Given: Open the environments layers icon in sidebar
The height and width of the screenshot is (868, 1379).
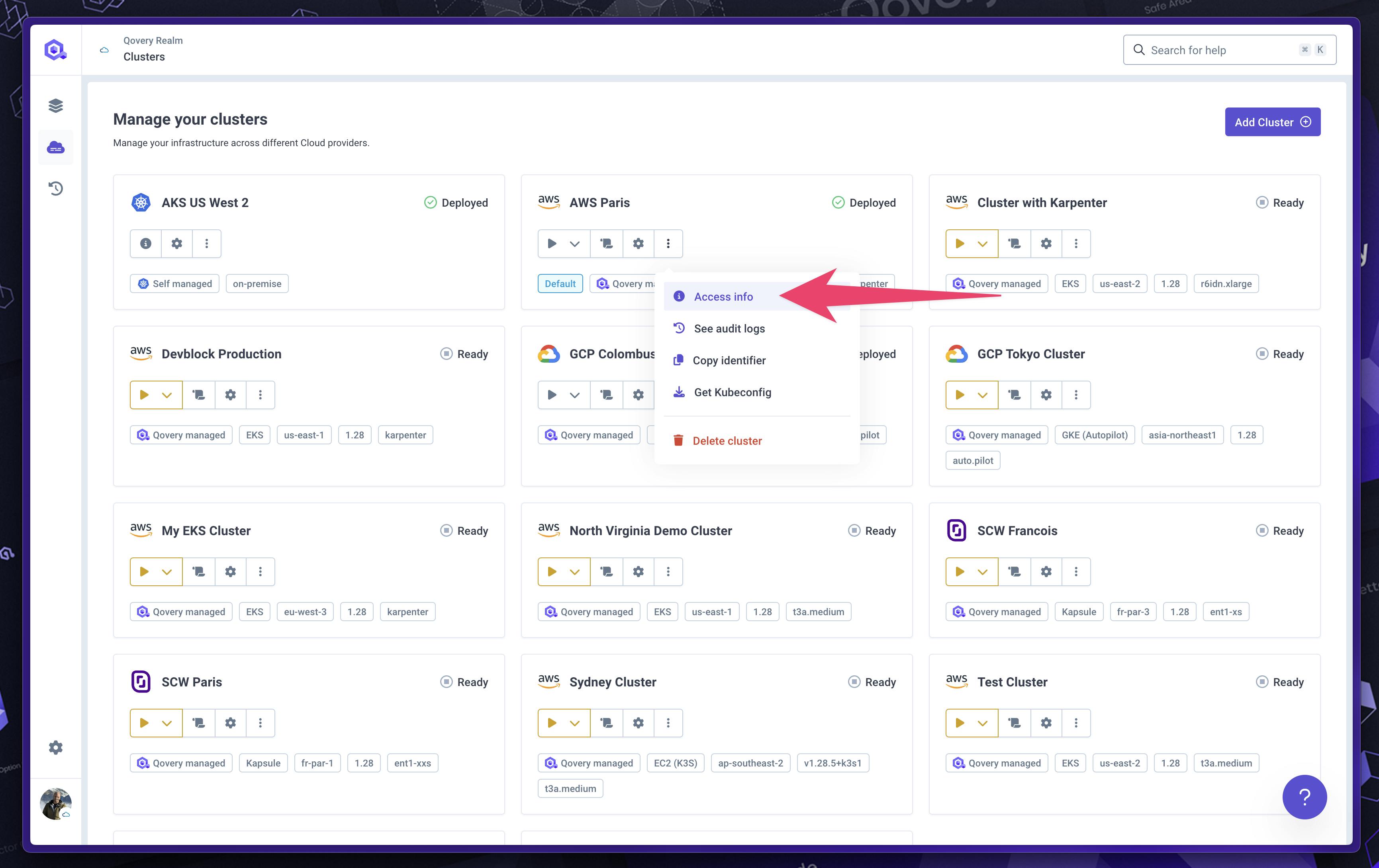Looking at the screenshot, I should click(x=55, y=106).
